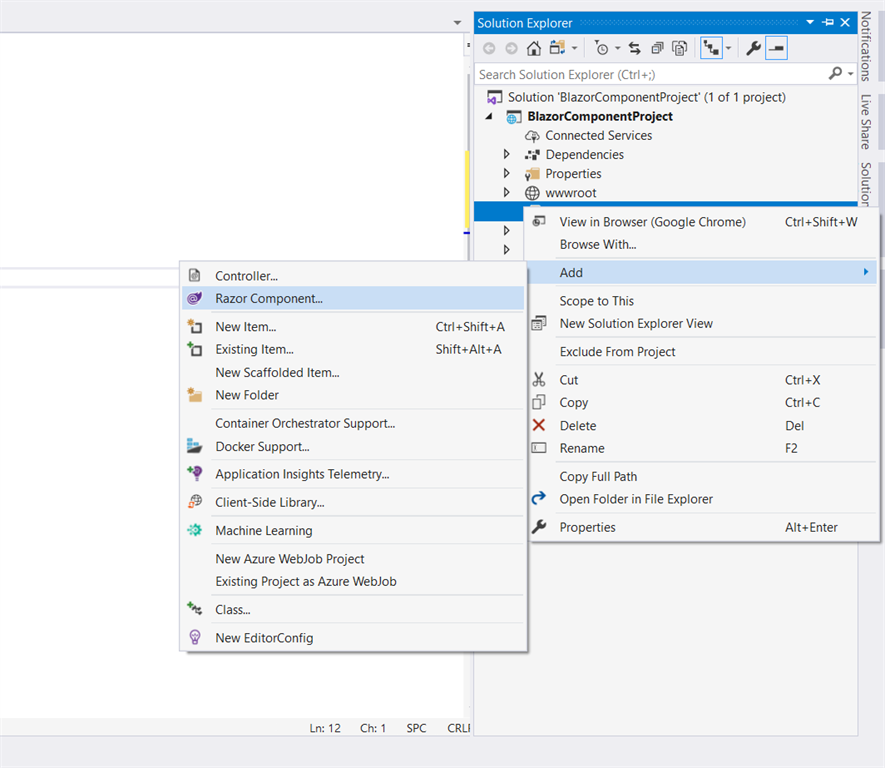Expand the Dependencies node
The image size is (885, 768).
pos(506,154)
